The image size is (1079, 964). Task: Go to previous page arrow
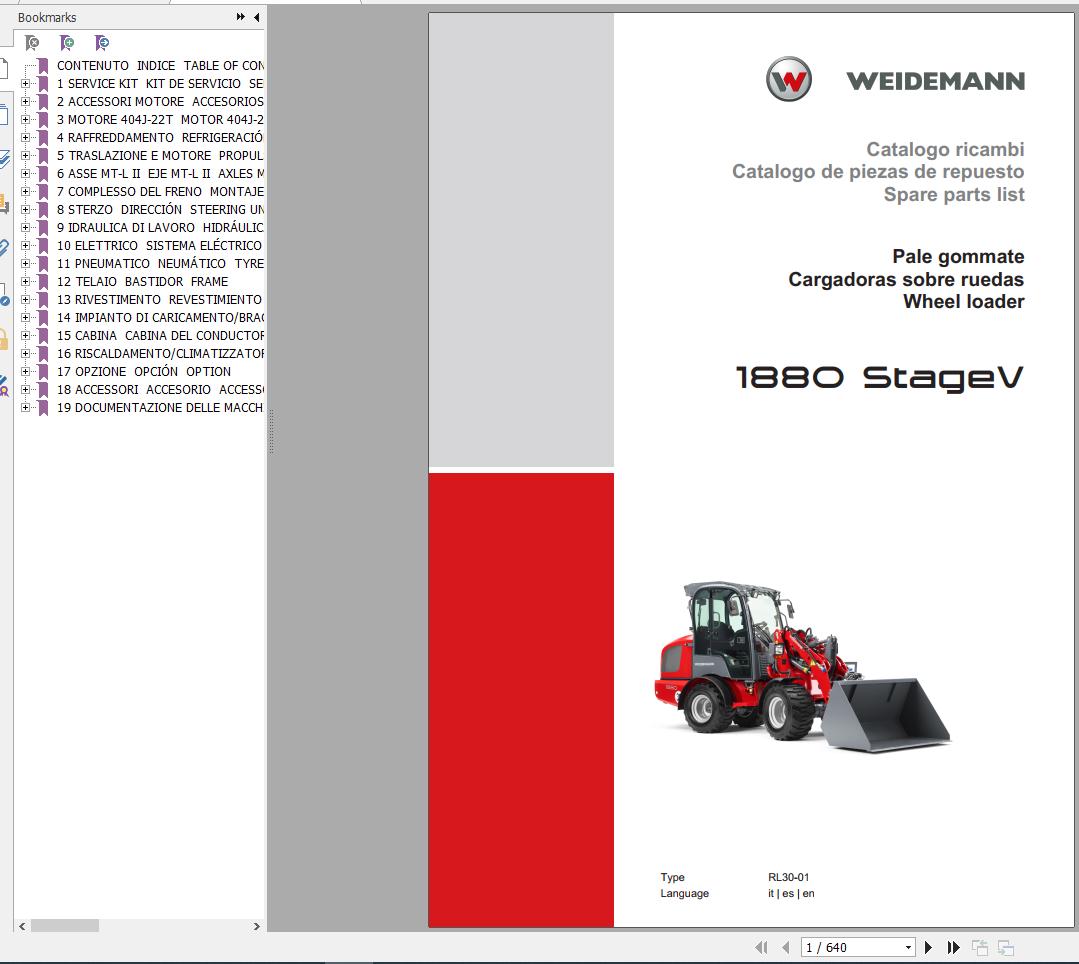786,947
